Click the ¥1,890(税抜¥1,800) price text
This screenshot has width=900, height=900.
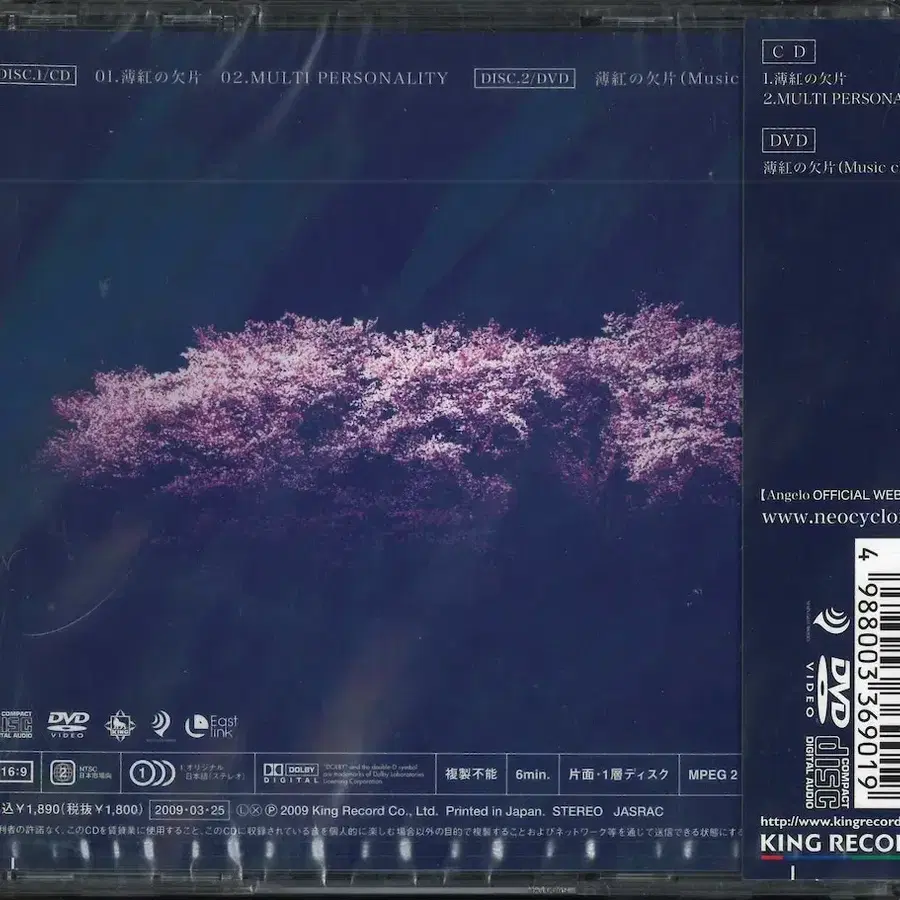click(78, 810)
